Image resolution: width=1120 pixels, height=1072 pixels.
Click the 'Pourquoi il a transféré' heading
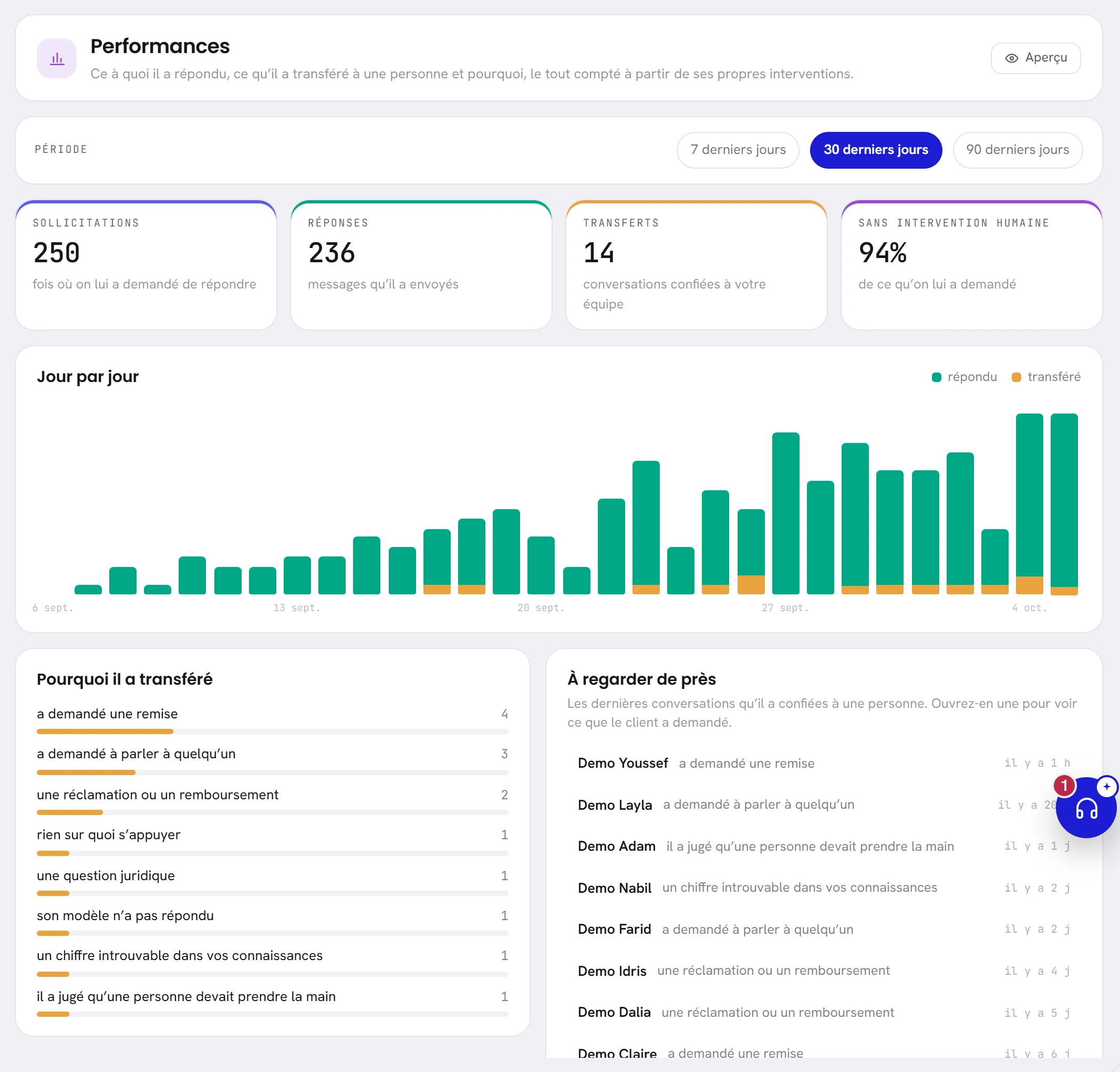125,679
